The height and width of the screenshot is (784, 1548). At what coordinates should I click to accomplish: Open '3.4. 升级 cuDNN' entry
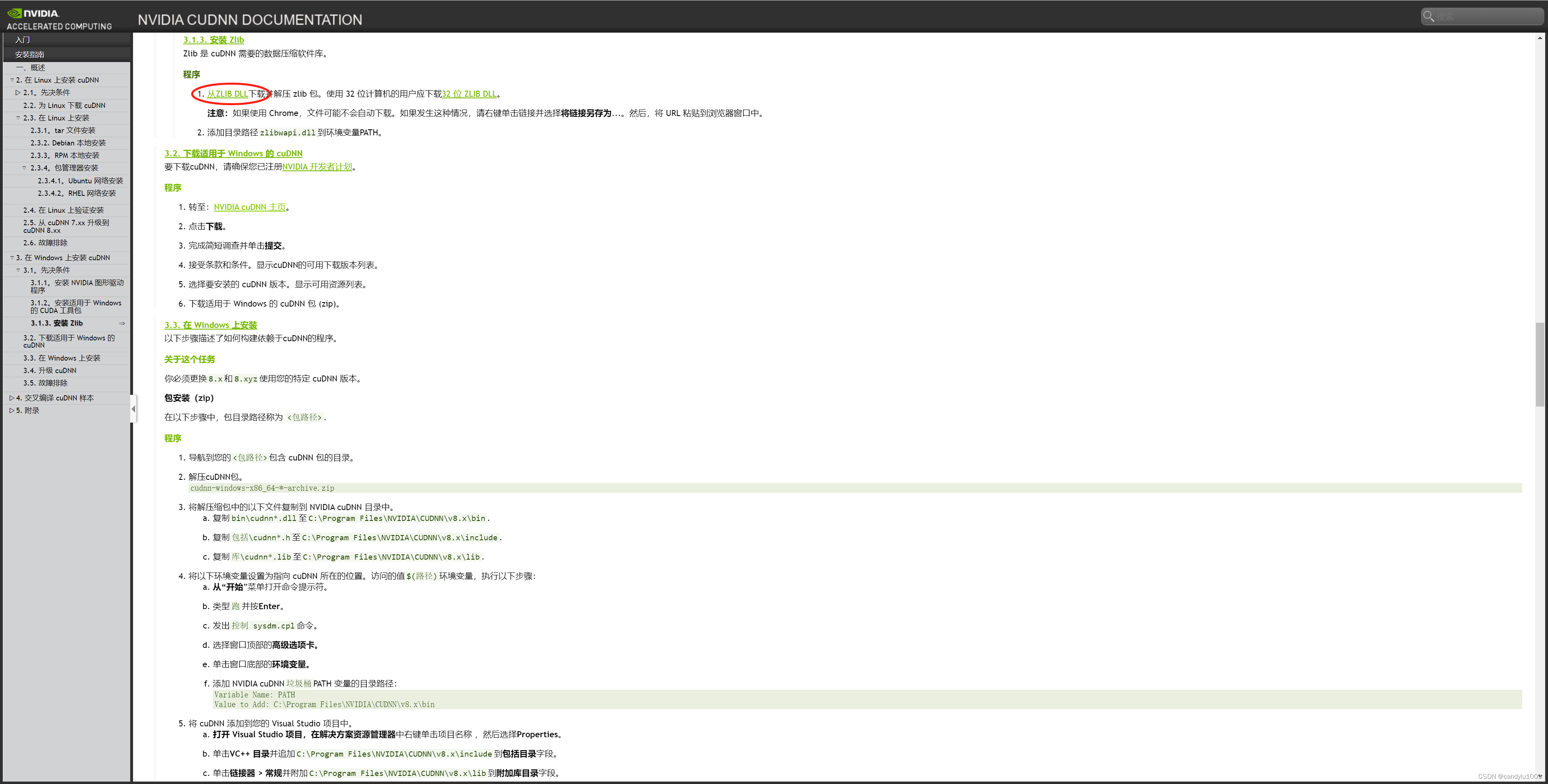coord(49,371)
